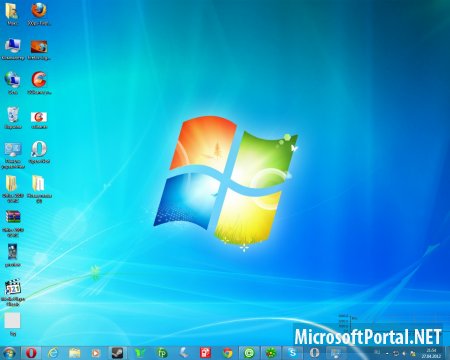Select the orange Firefox image file thumbnail
The image size is (450, 360).
[39, 49]
